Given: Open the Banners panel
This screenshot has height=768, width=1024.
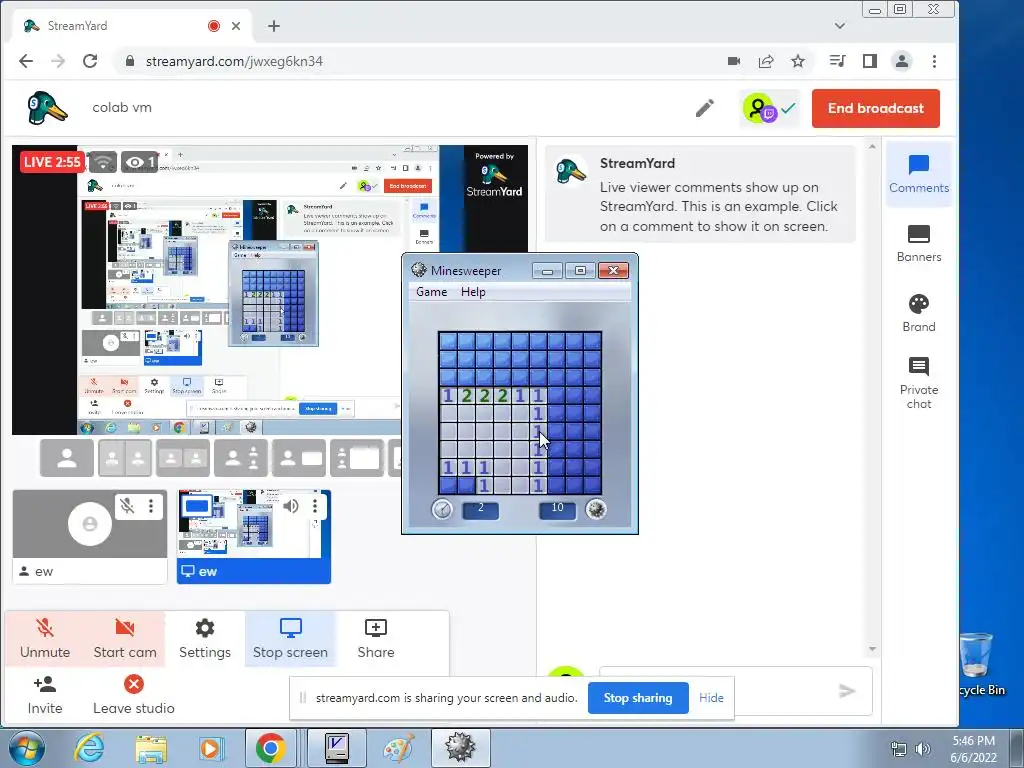Looking at the screenshot, I should coord(918,244).
